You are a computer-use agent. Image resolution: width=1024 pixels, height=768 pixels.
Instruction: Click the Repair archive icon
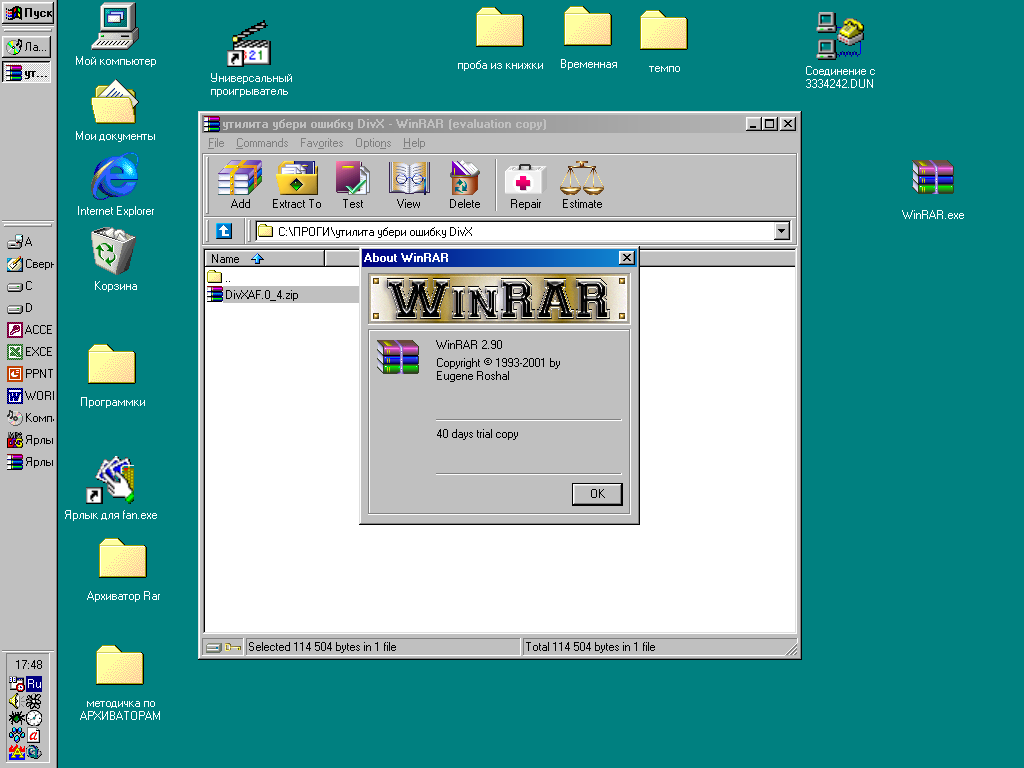525,185
